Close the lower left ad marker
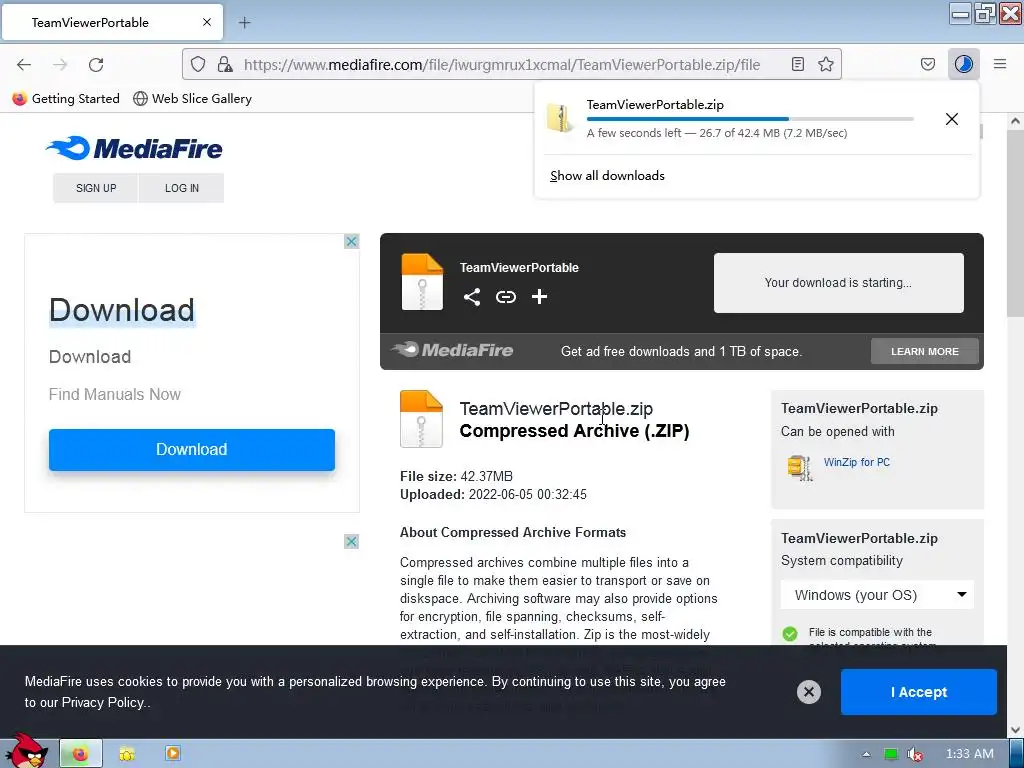The height and width of the screenshot is (768, 1024). coord(351,541)
